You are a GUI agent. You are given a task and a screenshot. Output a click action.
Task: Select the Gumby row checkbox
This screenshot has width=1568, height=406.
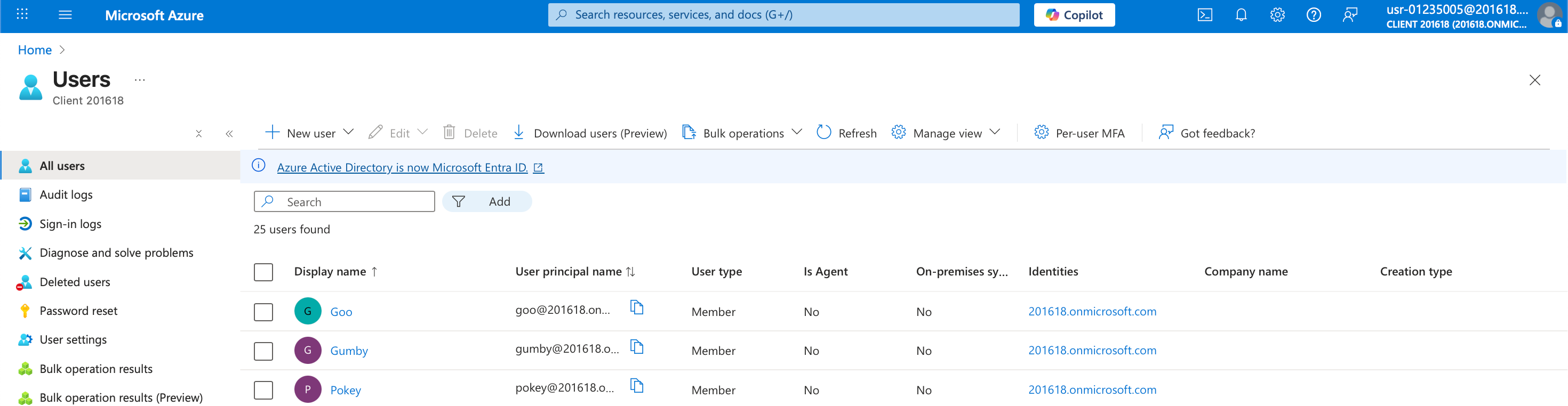coord(263,351)
